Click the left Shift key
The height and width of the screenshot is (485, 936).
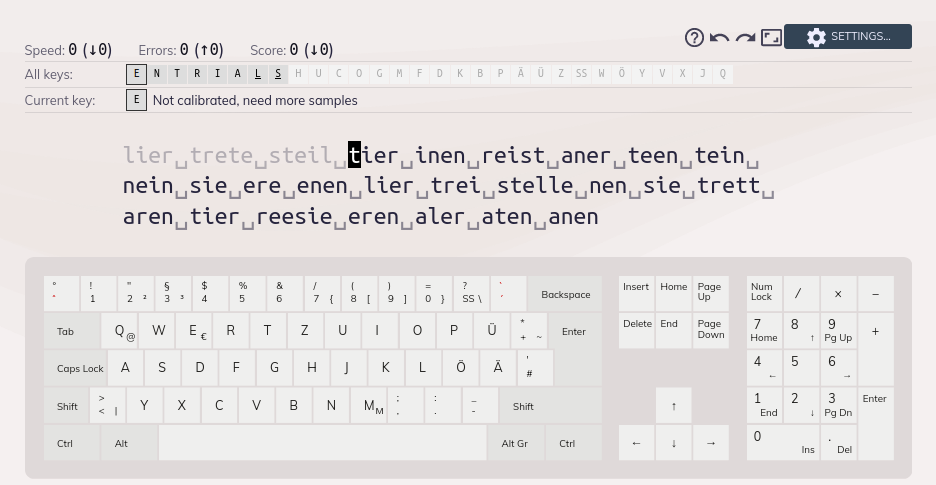(x=66, y=406)
